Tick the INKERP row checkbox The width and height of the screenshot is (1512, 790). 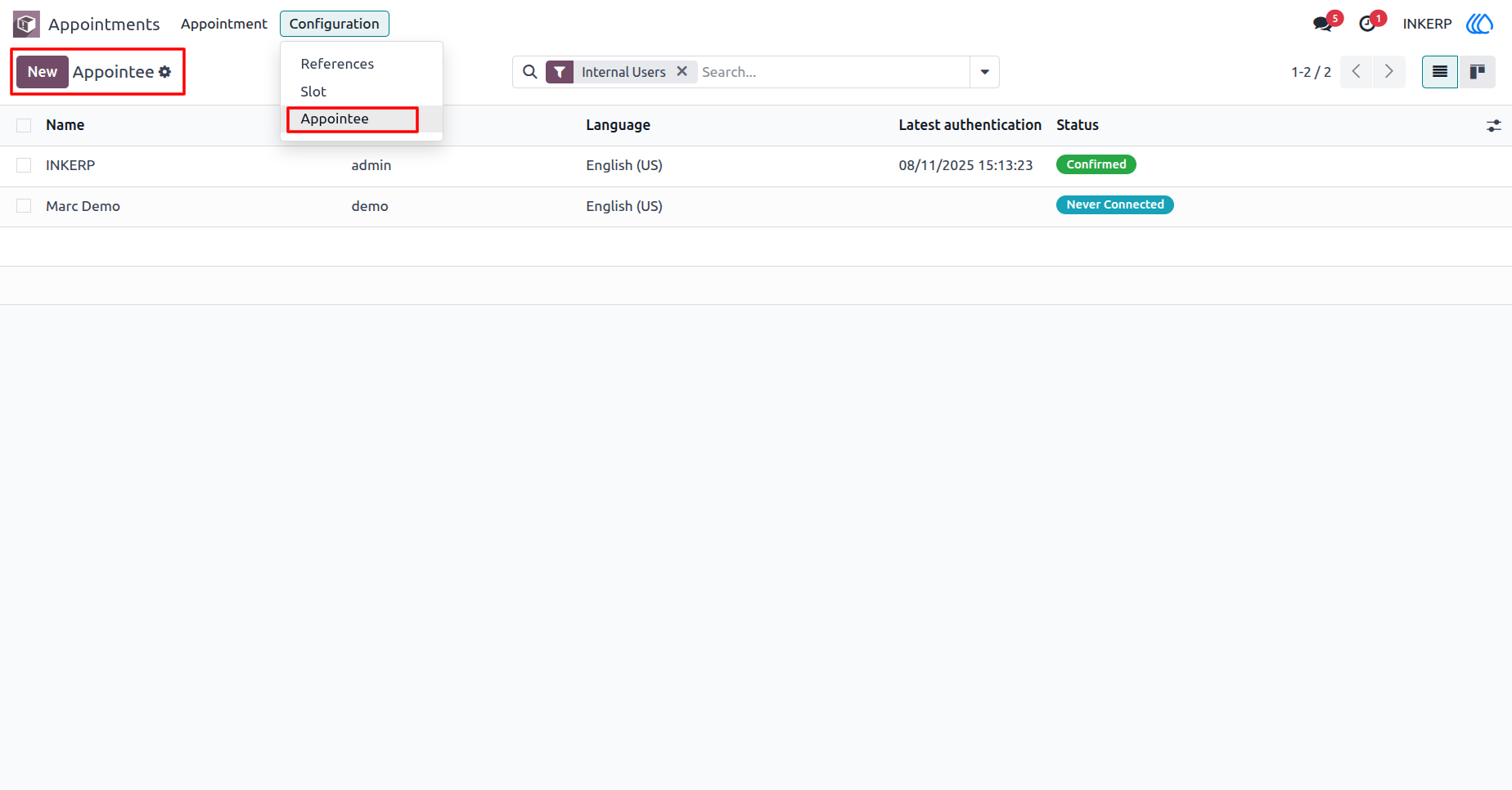[24, 165]
